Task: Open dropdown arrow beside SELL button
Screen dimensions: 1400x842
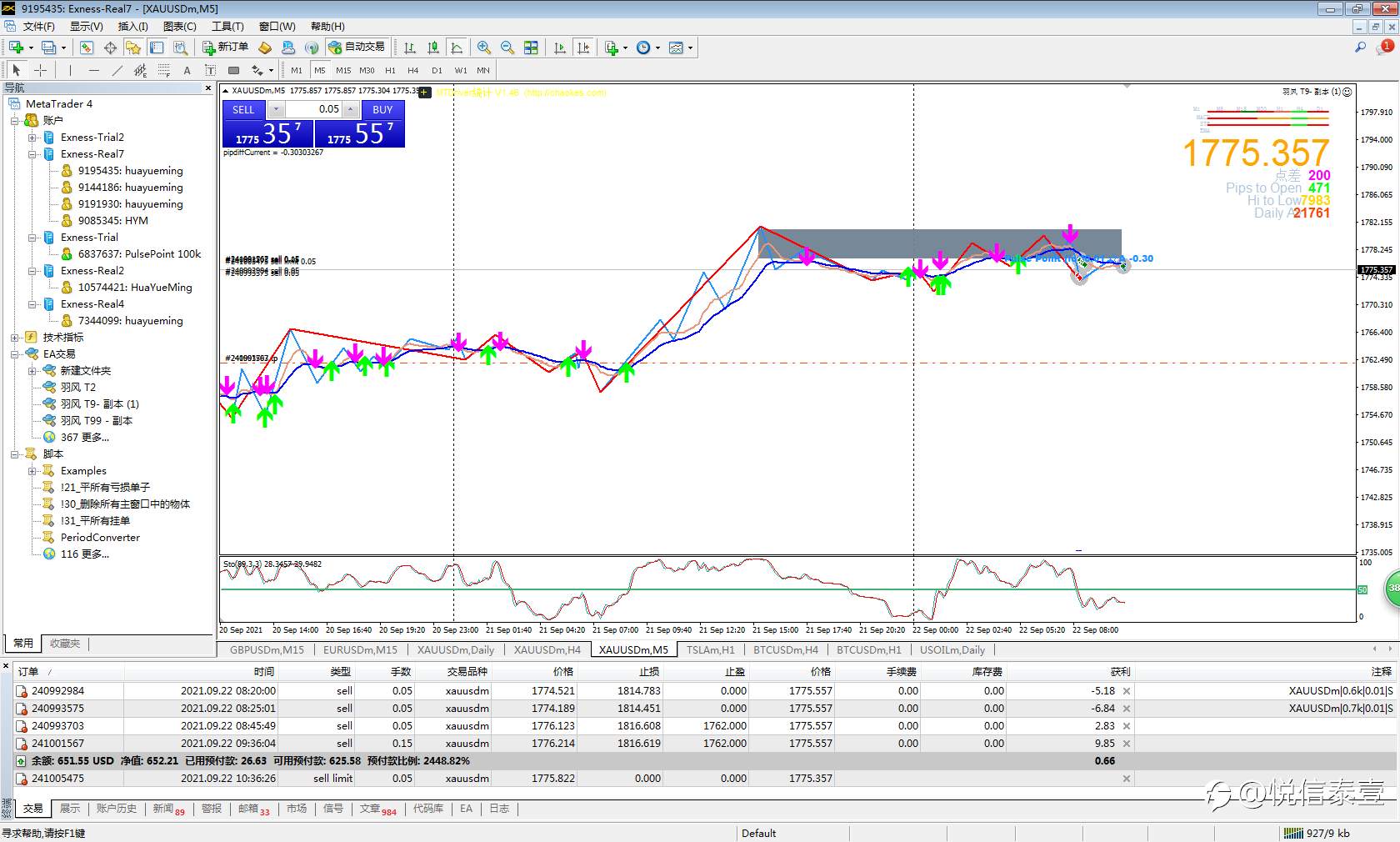Action: pos(277,109)
